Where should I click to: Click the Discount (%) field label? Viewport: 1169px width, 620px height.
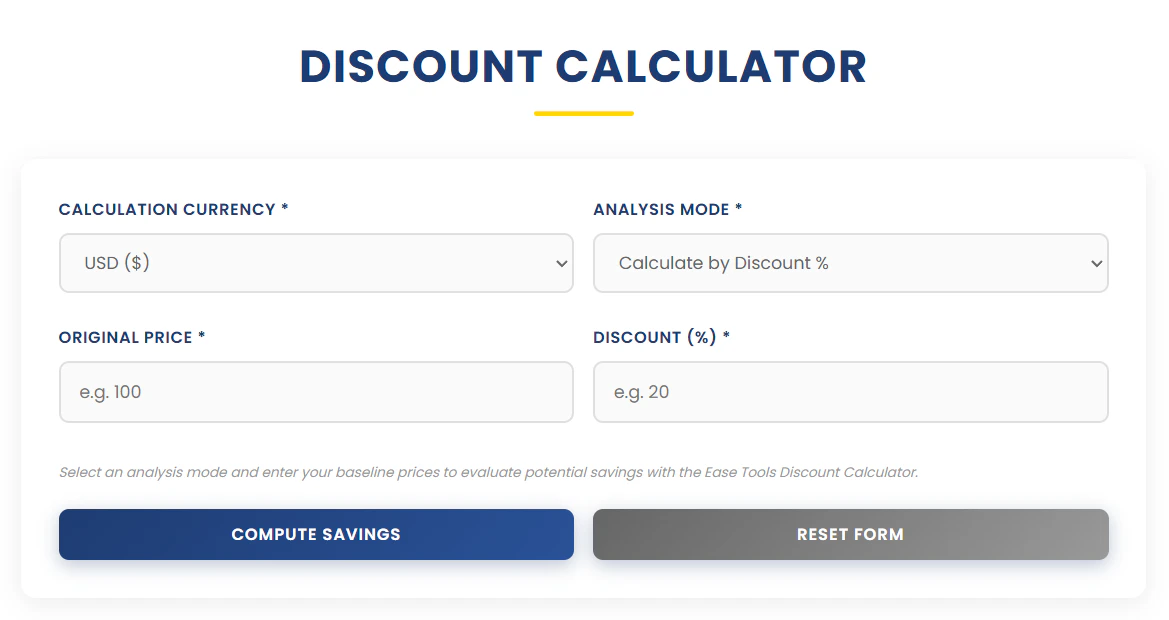click(x=661, y=337)
